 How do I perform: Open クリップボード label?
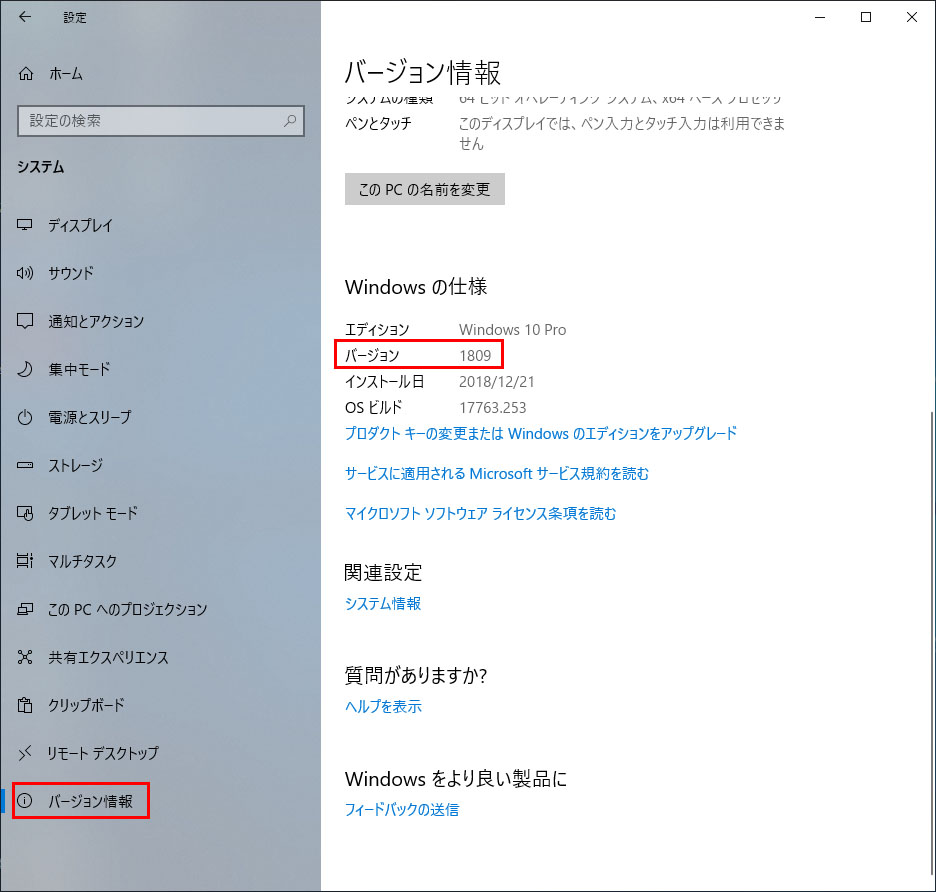[x=87, y=705]
